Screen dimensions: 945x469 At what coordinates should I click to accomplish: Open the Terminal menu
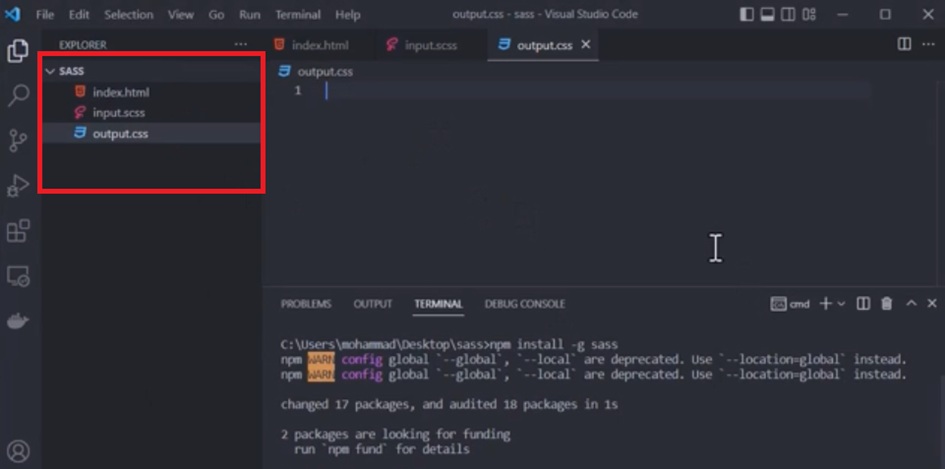point(298,14)
